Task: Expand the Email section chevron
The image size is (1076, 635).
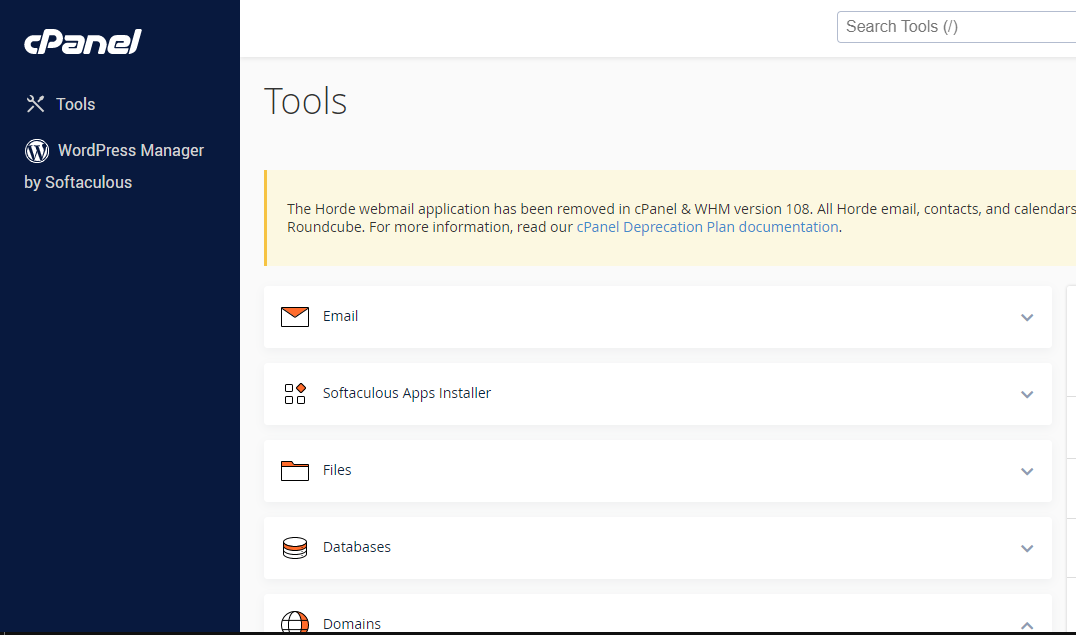Action: point(1026,318)
